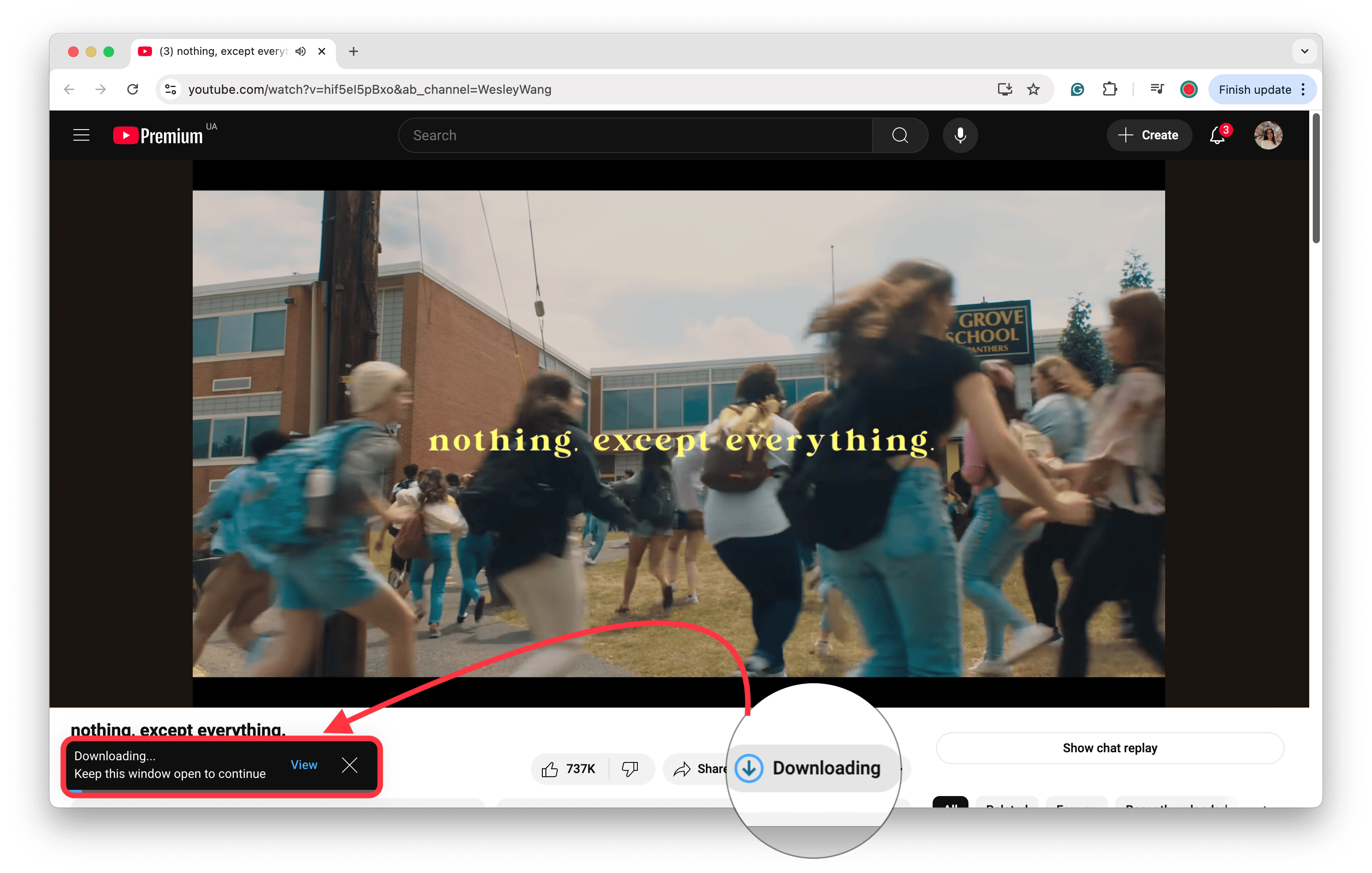
Task: Reload the YouTube page
Action: point(133,89)
